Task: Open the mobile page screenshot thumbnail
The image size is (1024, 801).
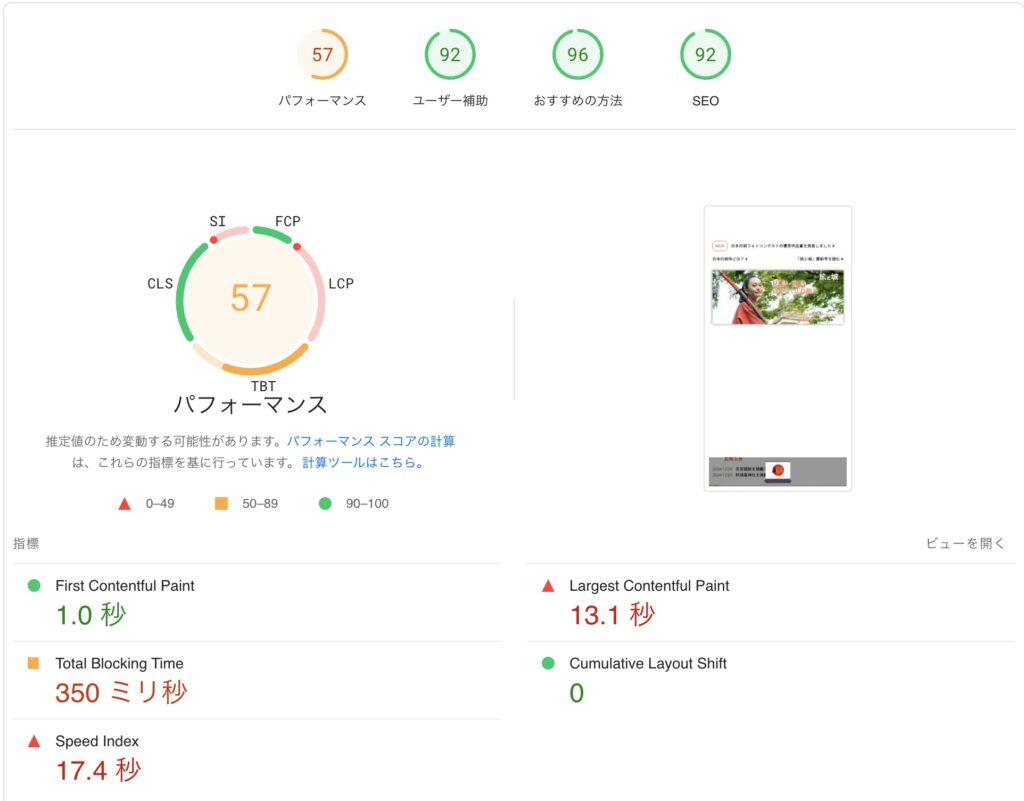Action: (777, 348)
